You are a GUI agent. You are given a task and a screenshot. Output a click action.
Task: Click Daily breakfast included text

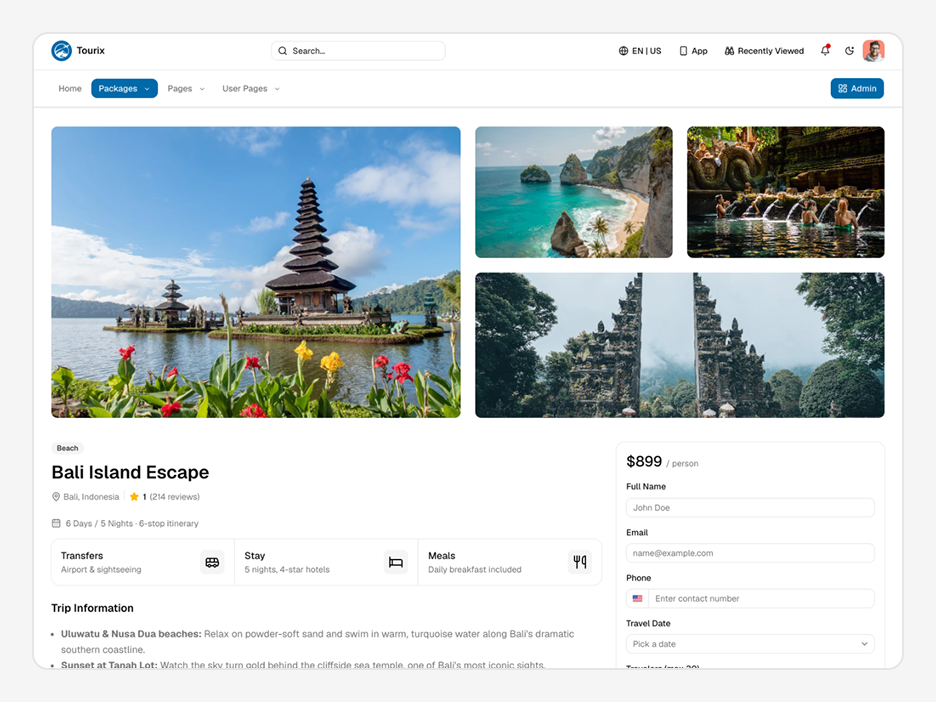475,569
